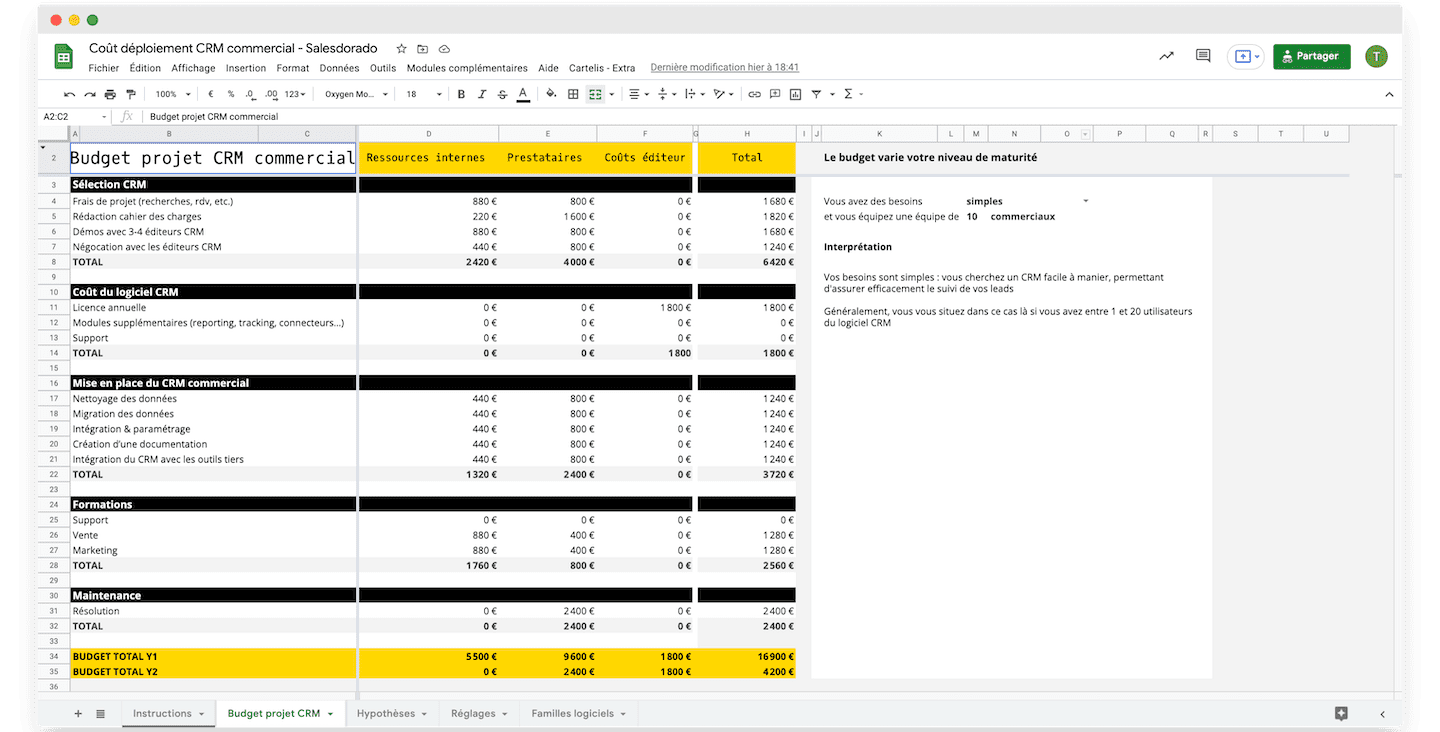Open horizontal alignment dropdown

click(x=637, y=94)
